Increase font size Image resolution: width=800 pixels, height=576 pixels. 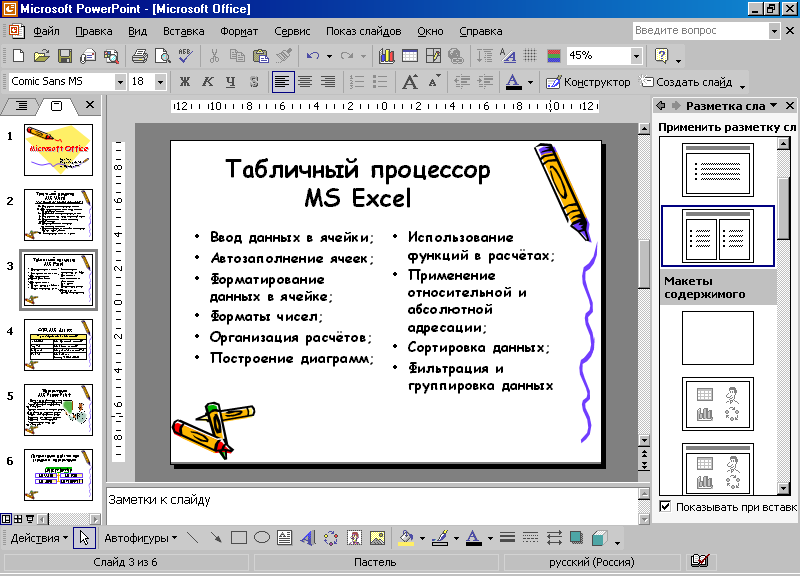coord(410,82)
